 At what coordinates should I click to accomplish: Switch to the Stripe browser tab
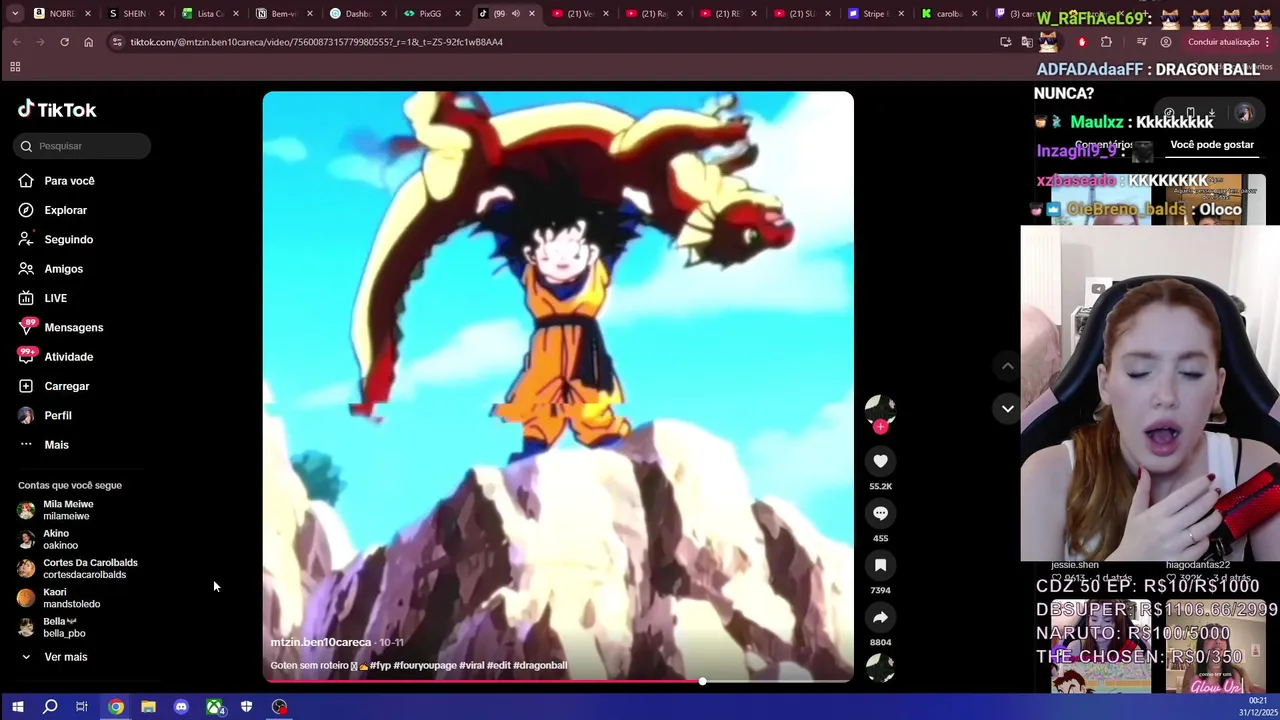[874, 14]
